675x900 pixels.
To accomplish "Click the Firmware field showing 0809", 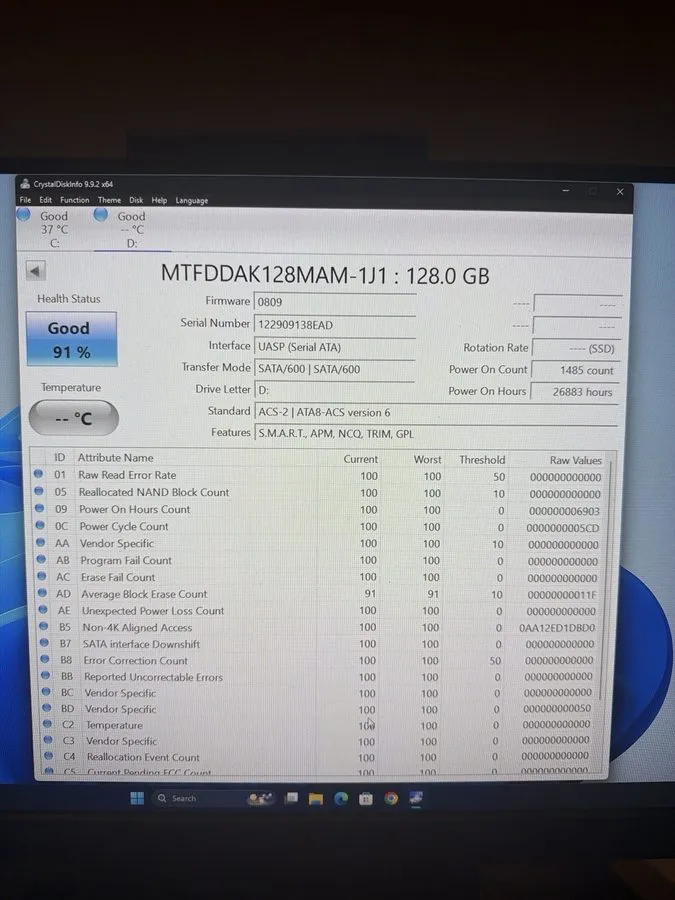I will point(335,302).
